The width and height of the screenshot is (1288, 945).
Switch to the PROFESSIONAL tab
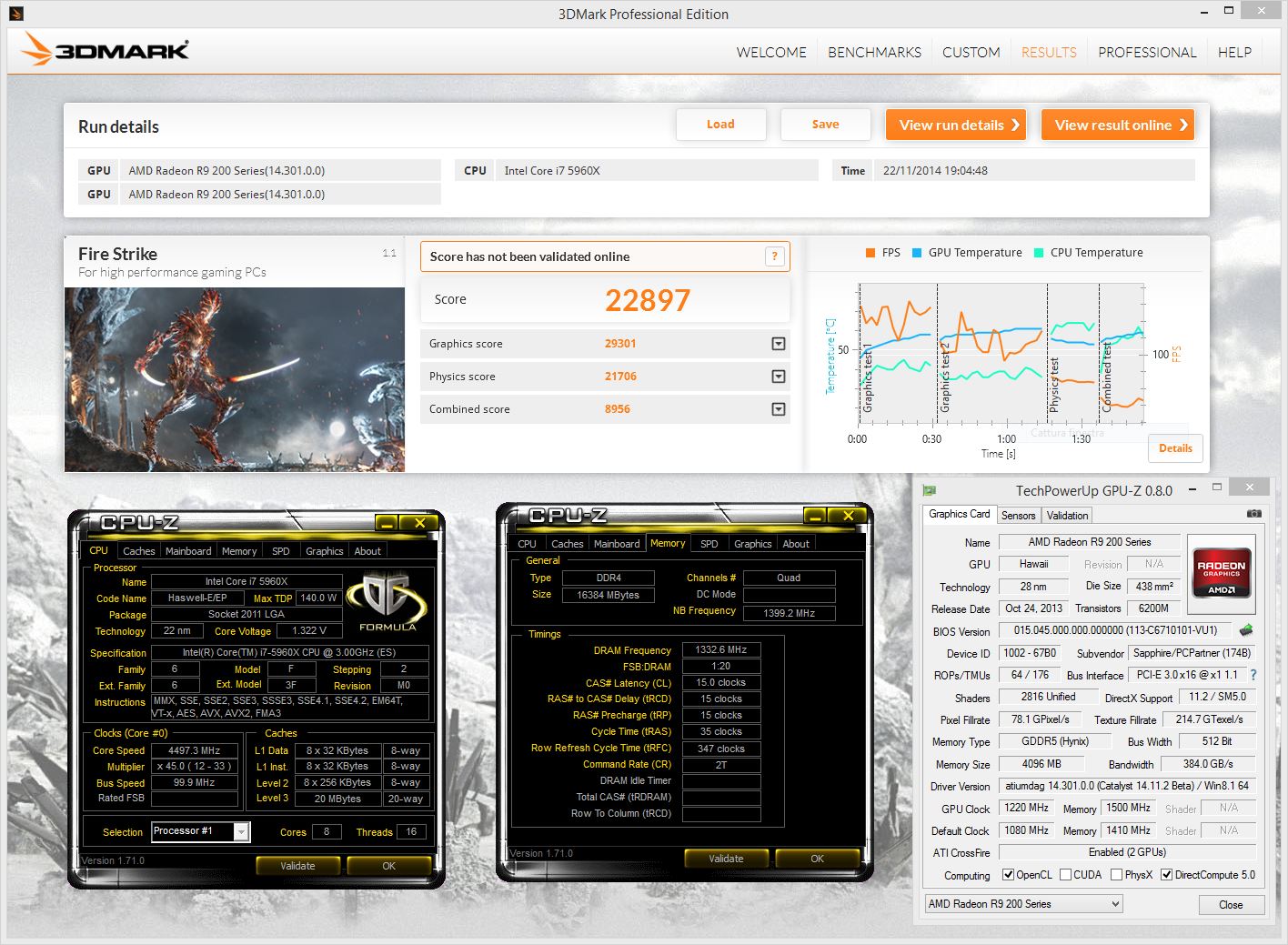[x=1147, y=52]
